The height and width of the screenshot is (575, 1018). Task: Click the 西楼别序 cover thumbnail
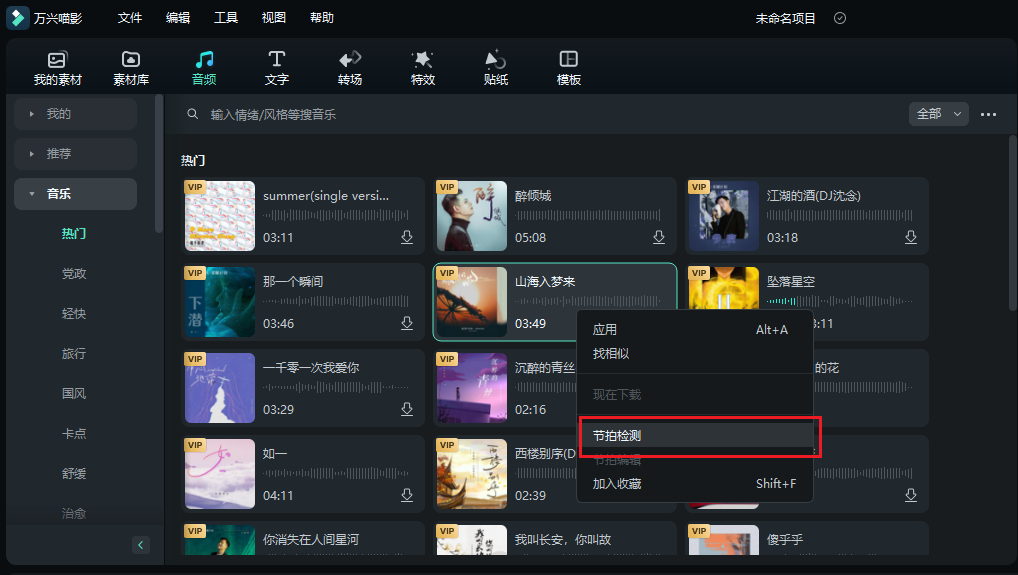coord(471,474)
